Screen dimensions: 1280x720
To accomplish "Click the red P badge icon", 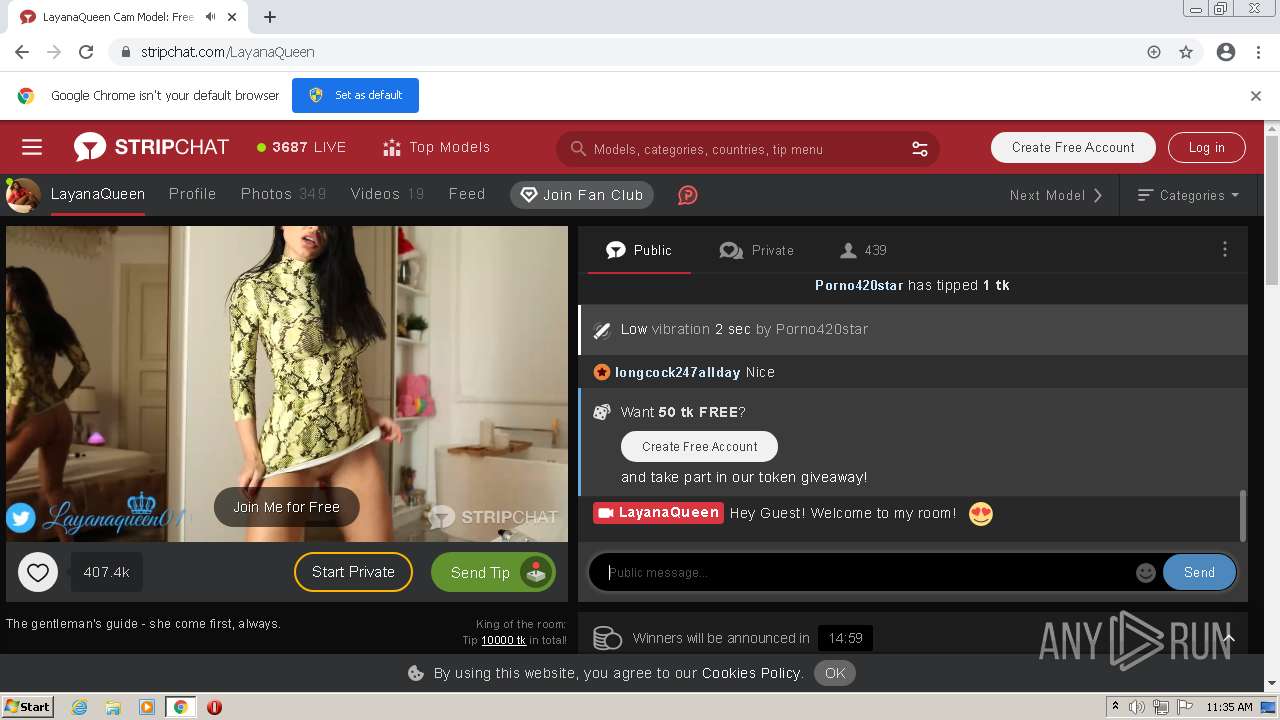I will [x=688, y=195].
